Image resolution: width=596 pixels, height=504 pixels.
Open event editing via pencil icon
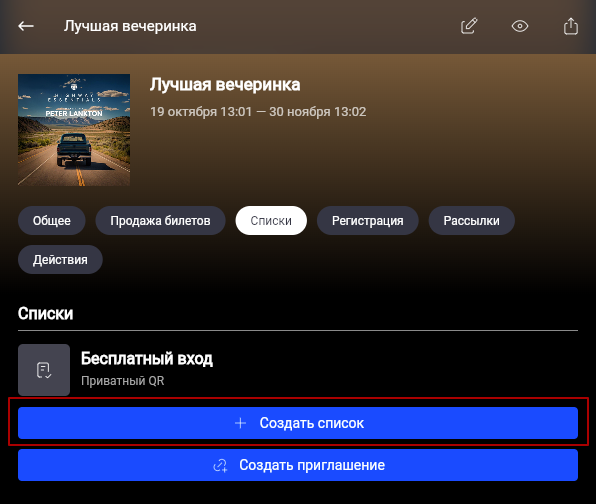pos(469,26)
